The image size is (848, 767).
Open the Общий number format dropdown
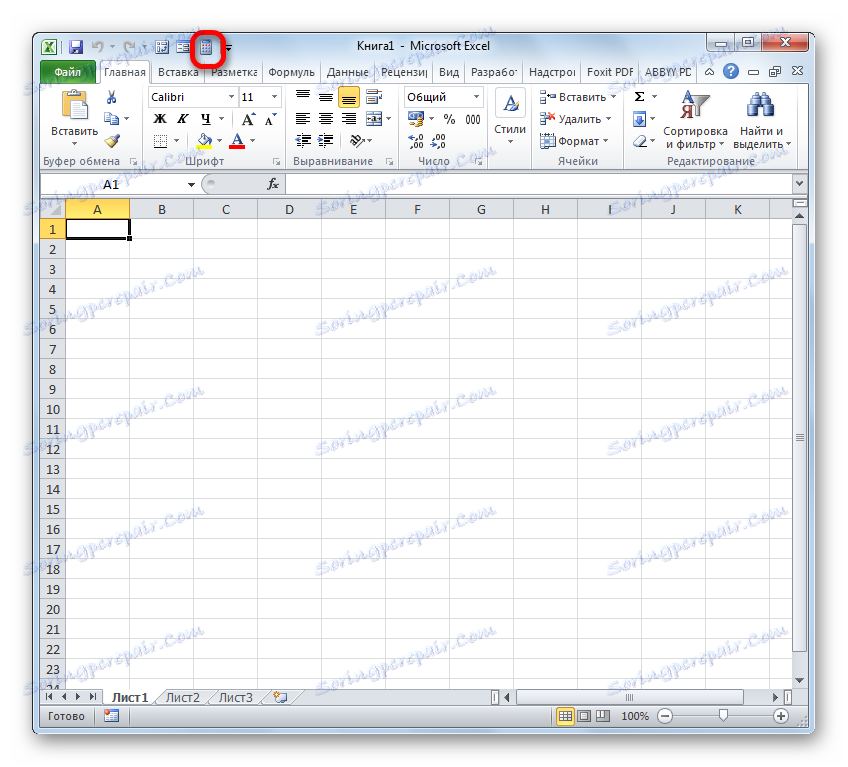click(x=476, y=97)
